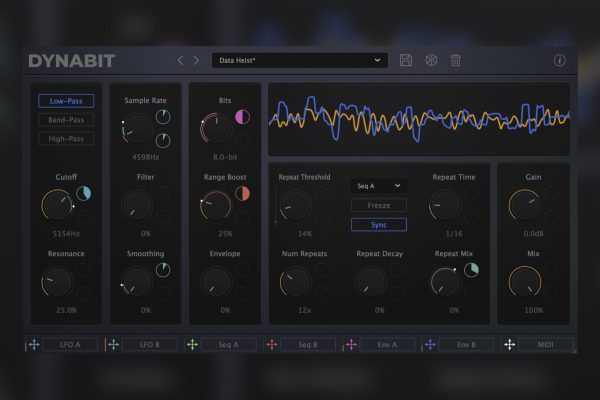Click the Mix knob
The height and width of the screenshot is (400, 600).
525,282
